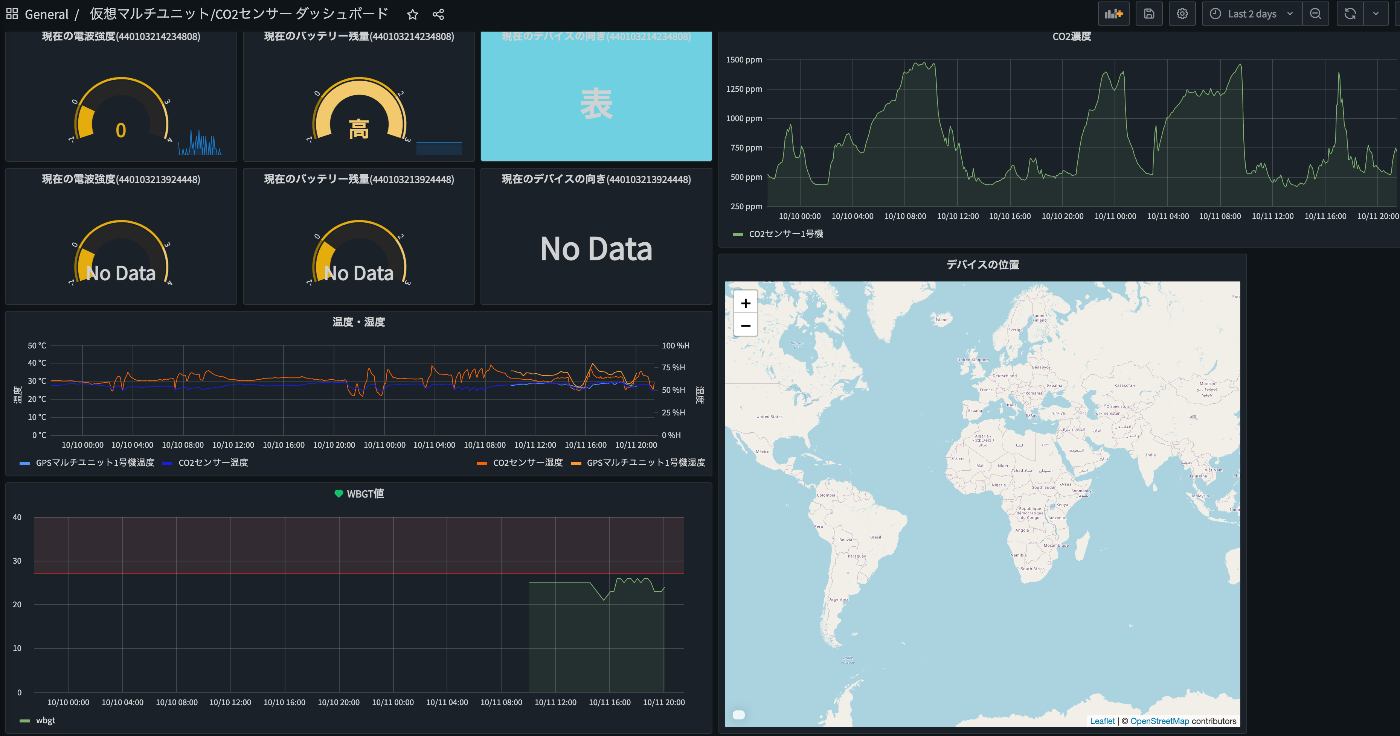Click the dark blue swatch beside CO2センサー温度
This screenshot has height=736, width=1400.
[x=168, y=463]
